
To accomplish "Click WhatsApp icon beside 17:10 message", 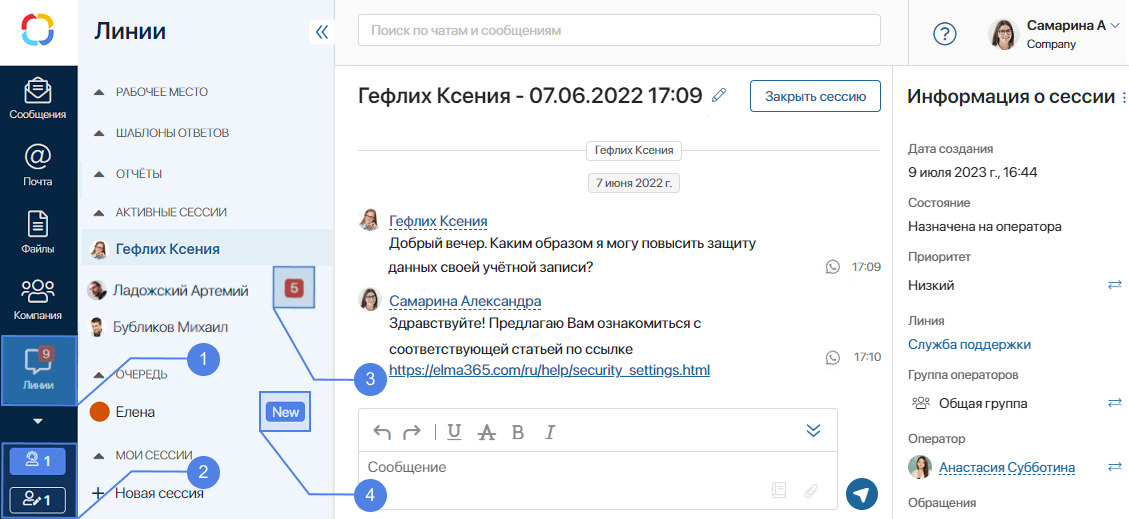I will click(x=833, y=356).
